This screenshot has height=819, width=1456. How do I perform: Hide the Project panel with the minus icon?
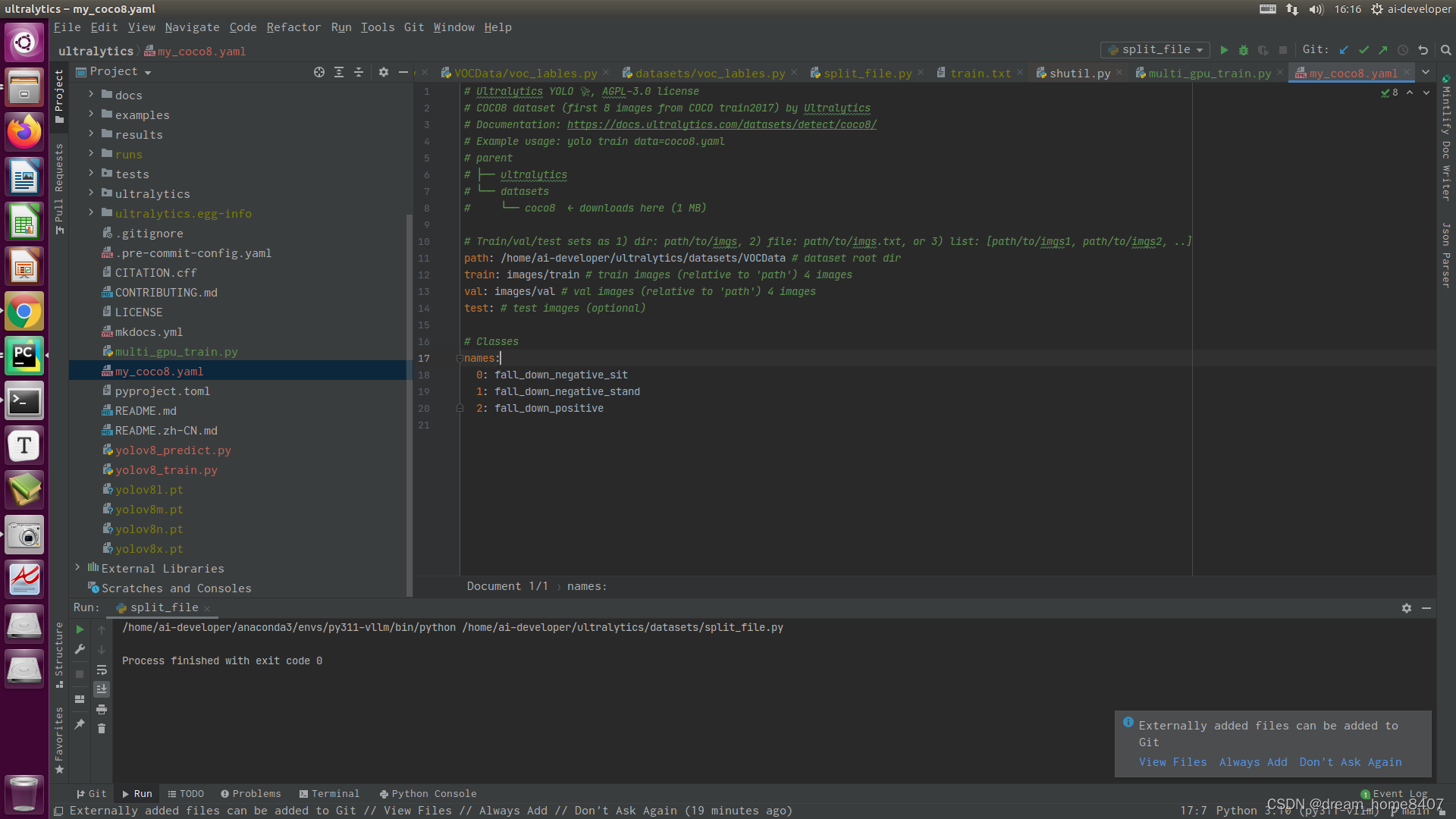click(x=403, y=72)
